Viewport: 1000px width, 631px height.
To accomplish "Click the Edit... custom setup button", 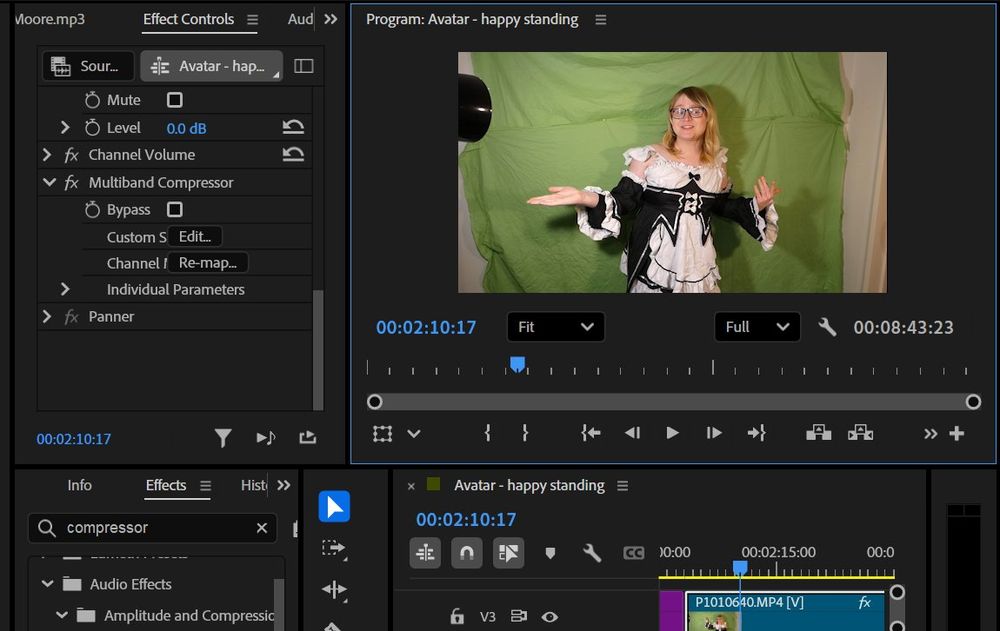I will (195, 237).
